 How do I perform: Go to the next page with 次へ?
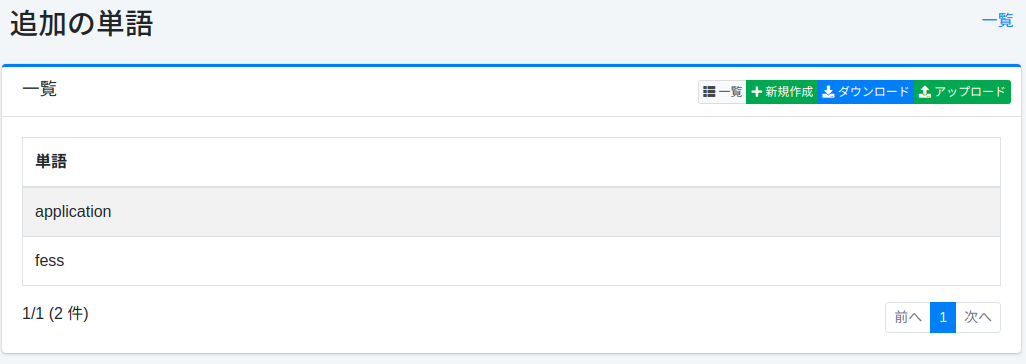click(978, 318)
